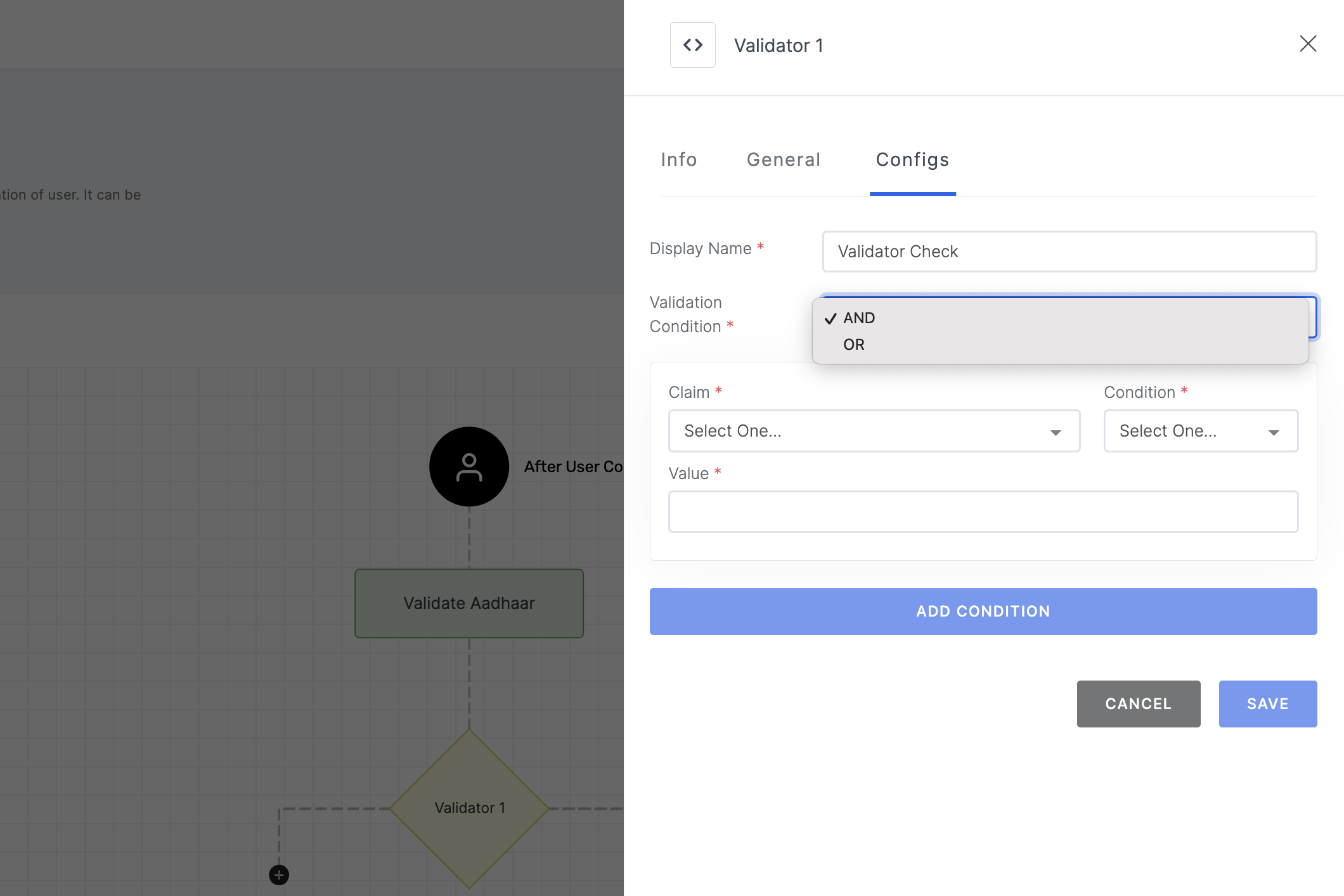1344x896 pixels.
Task: Click the code/developer icon in header
Action: 693,44
